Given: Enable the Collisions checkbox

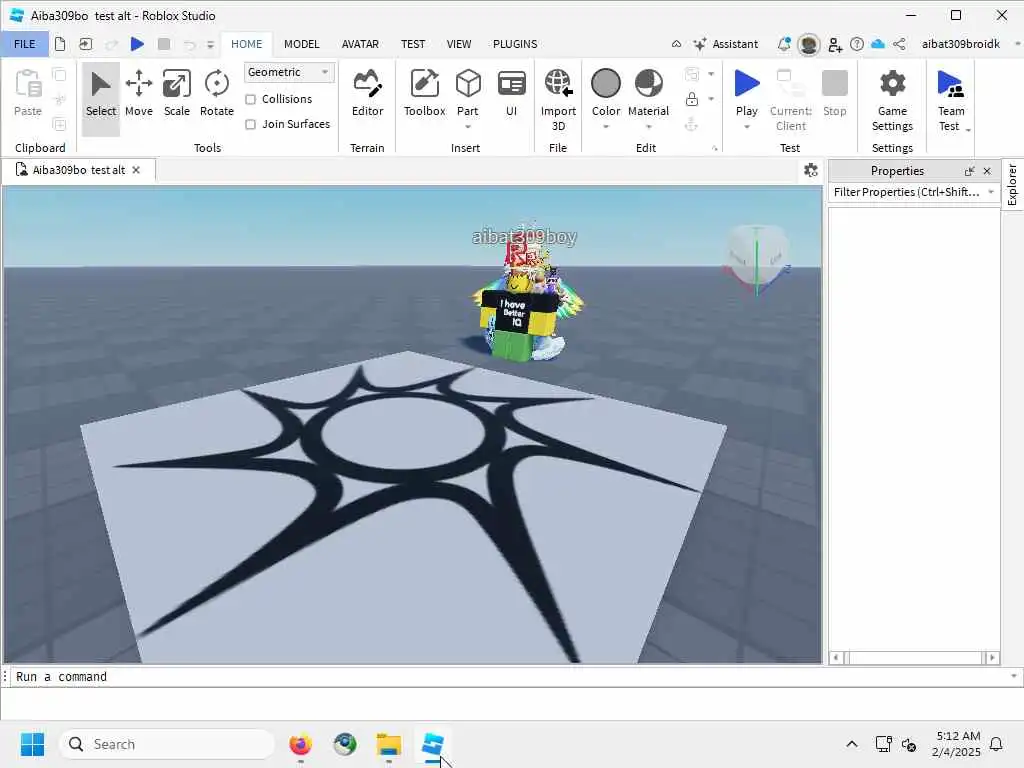Looking at the screenshot, I should click(250, 99).
